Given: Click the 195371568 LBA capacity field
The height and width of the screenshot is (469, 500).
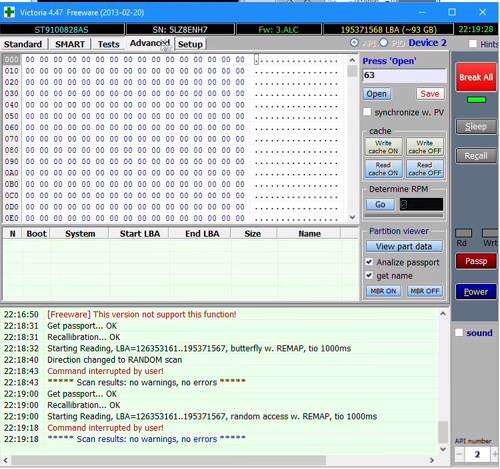Looking at the screenshot, I should [388, 30].
